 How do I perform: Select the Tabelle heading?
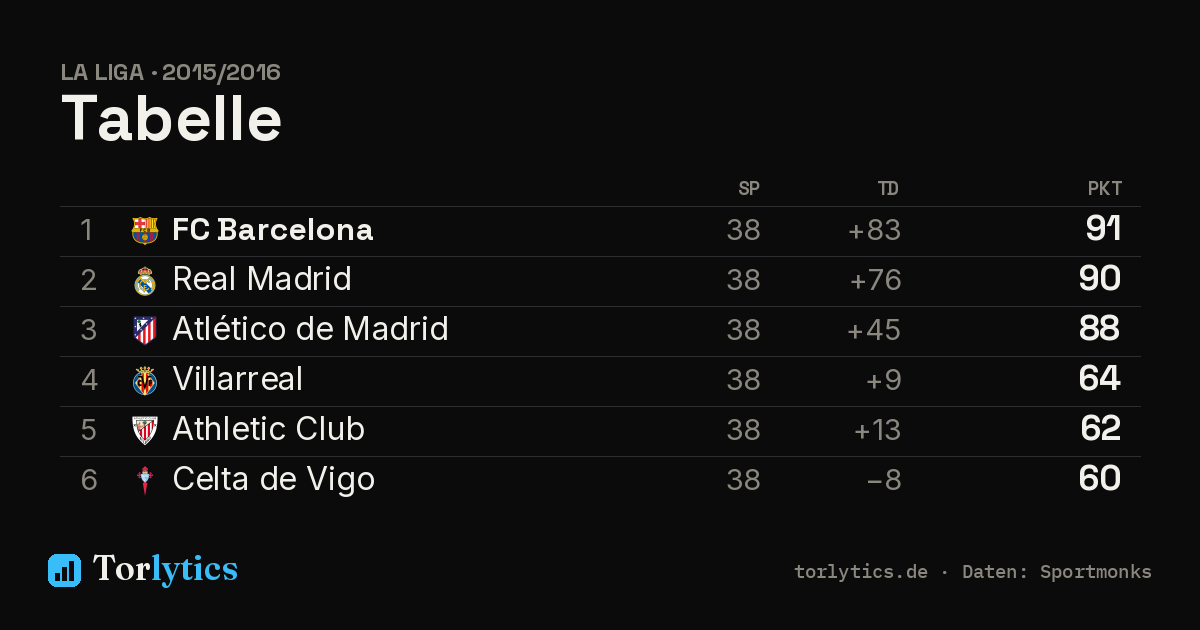(x=172, y=119)
